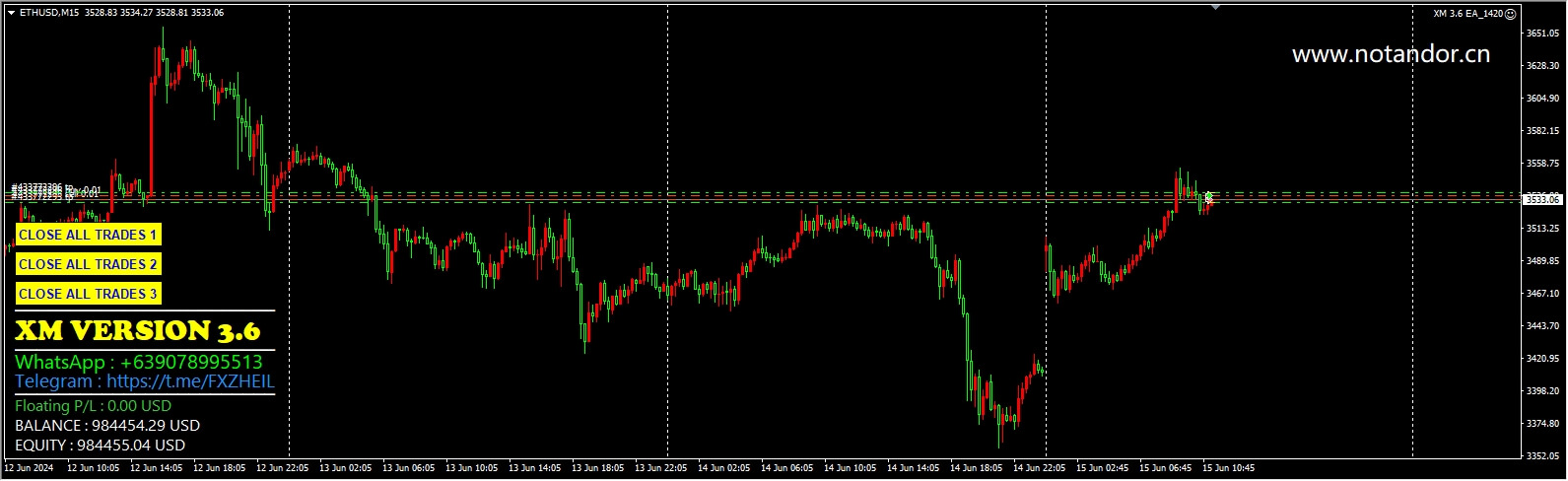Click the 14 Jun 02:05 time axis label

[722, 468]
